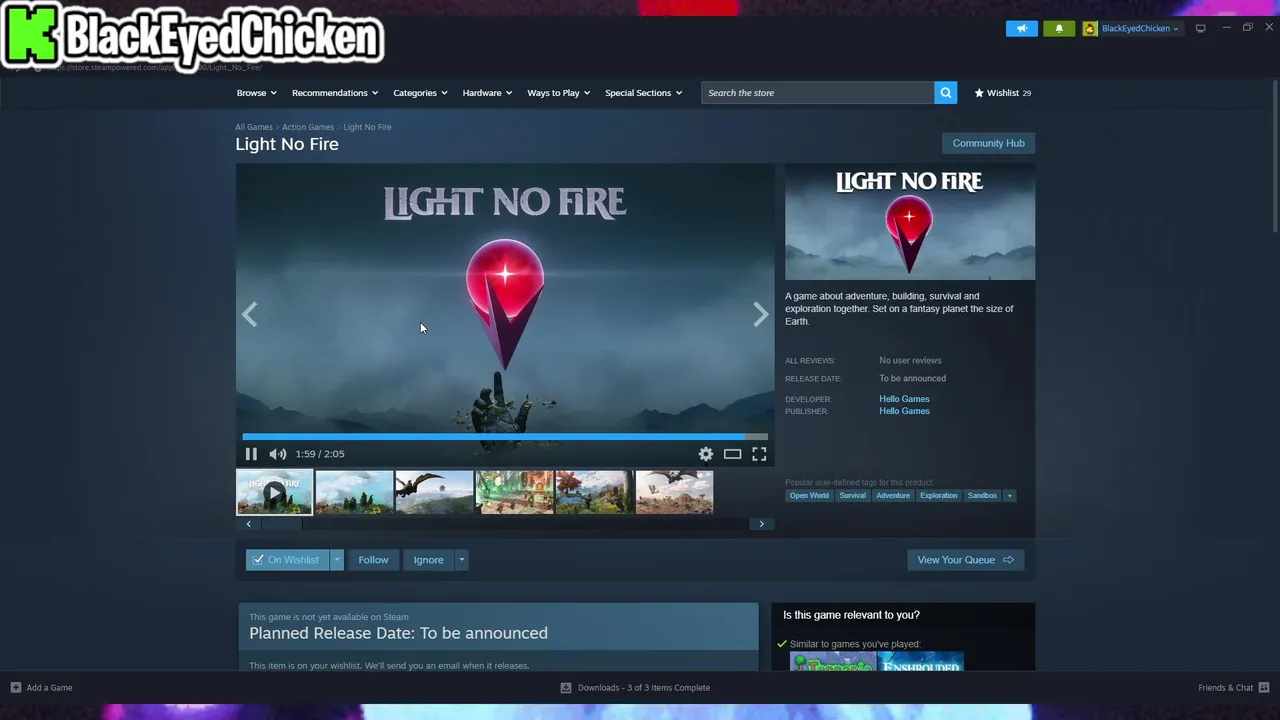Image resolution: width=1280 pixels, height=720 pixels.
Task: Select the flying dragon screenshot thumbnail
Action: tap(434, 492)
